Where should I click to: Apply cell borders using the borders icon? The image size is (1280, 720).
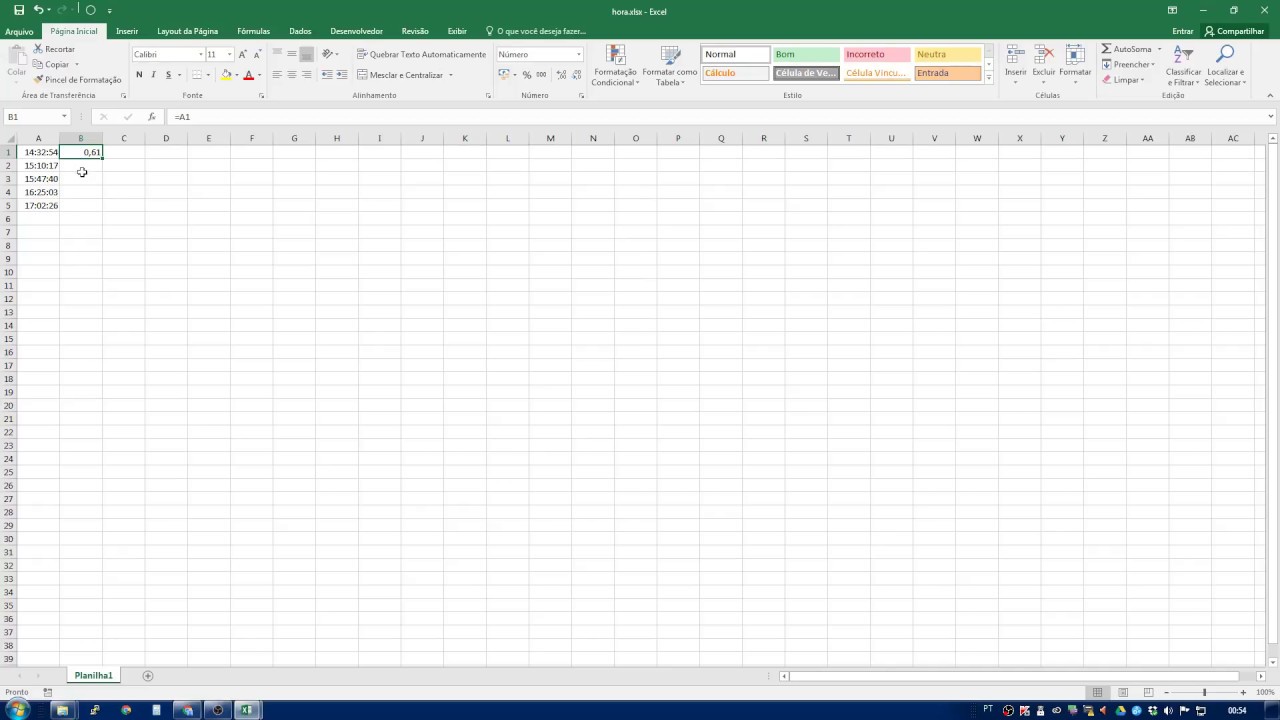pos(197,75)
